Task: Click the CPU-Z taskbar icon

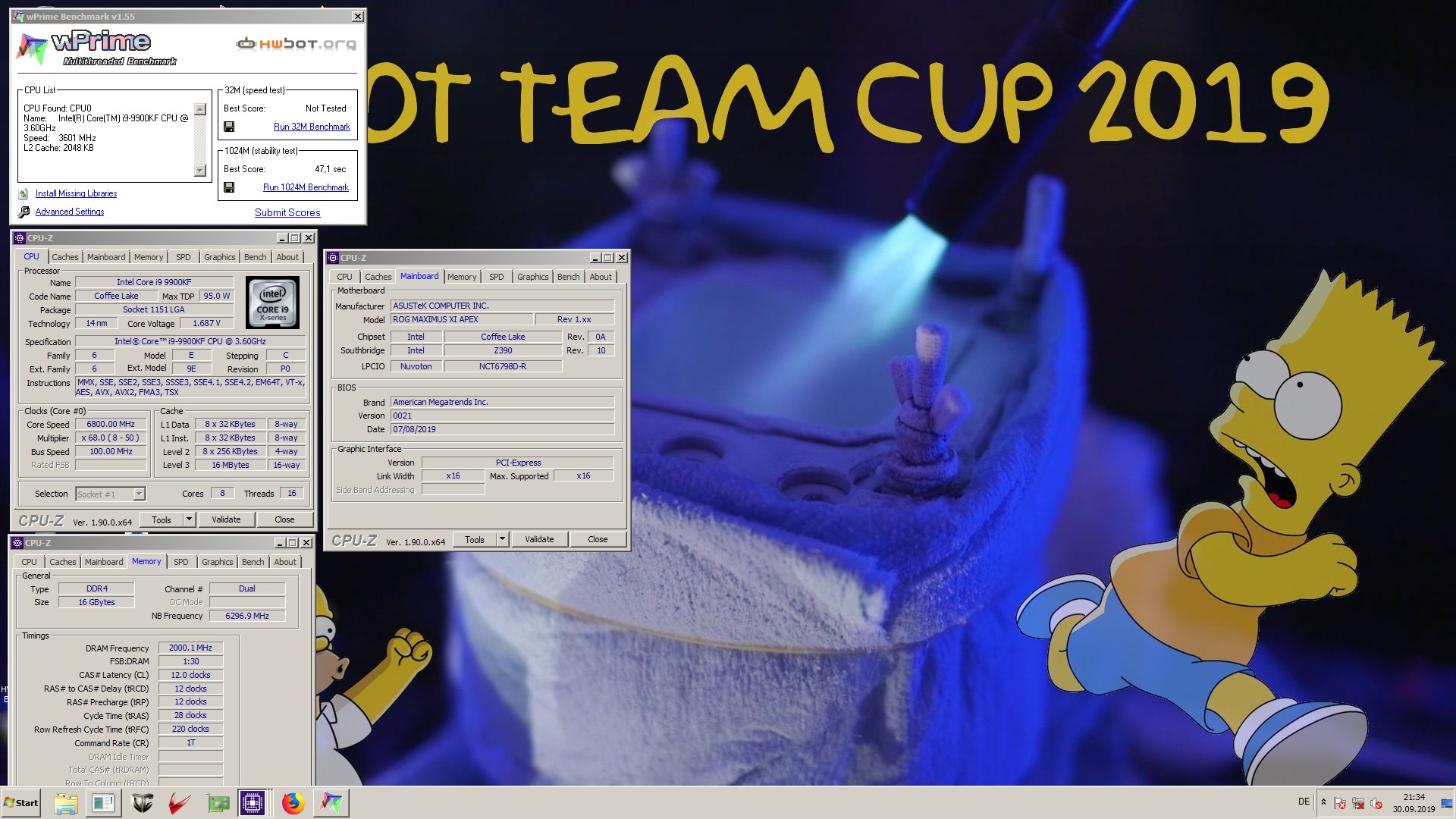Action: (253, 803)
